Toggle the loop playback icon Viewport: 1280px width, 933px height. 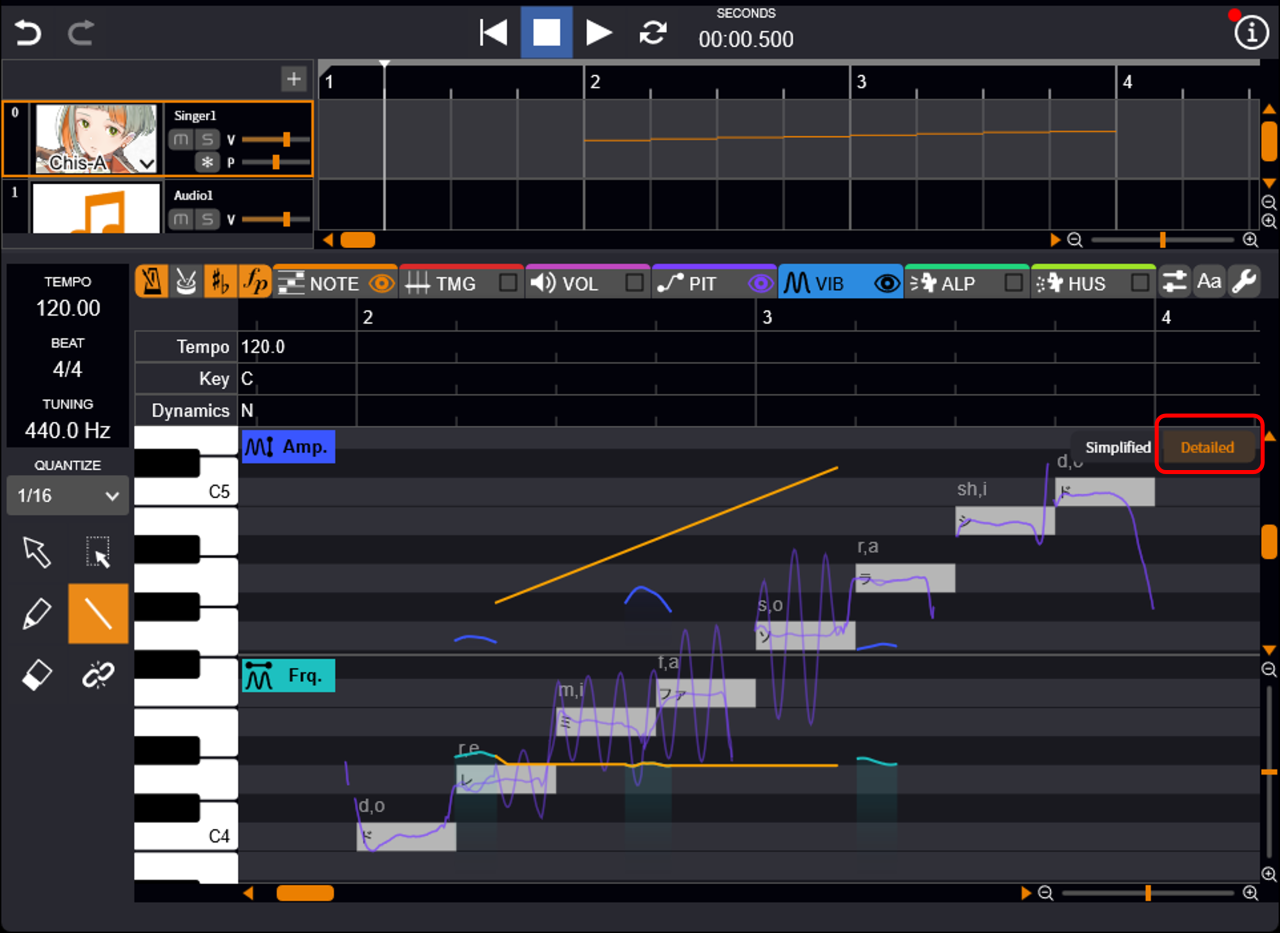pyautogui.click(x=653, y=33)
